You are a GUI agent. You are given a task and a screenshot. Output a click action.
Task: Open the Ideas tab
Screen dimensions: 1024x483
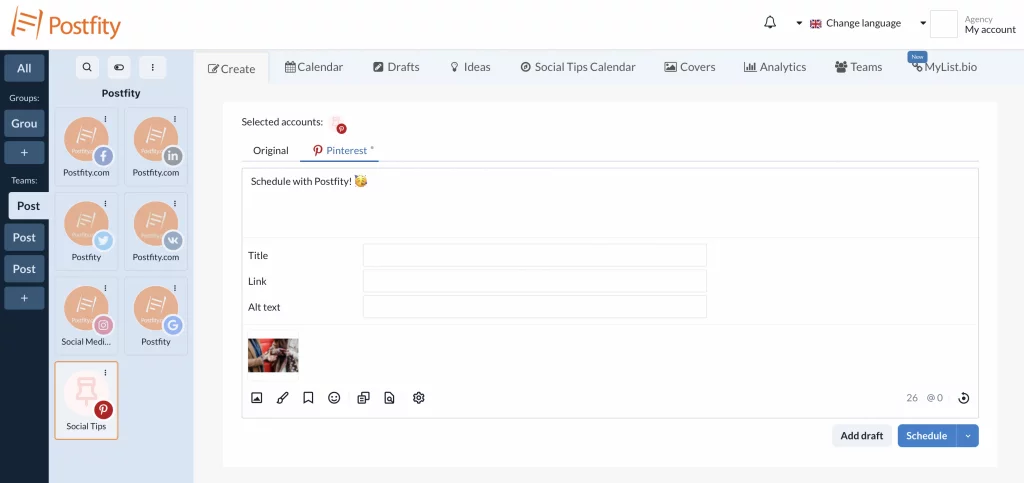pyautogui.click(x=470, y=67)
